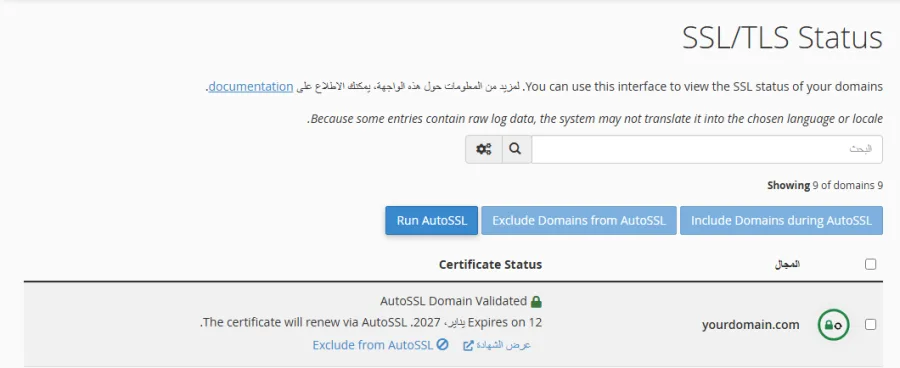Open advanced search settings gears button
The width and height of the screenshot is (900, 368).
484,149
